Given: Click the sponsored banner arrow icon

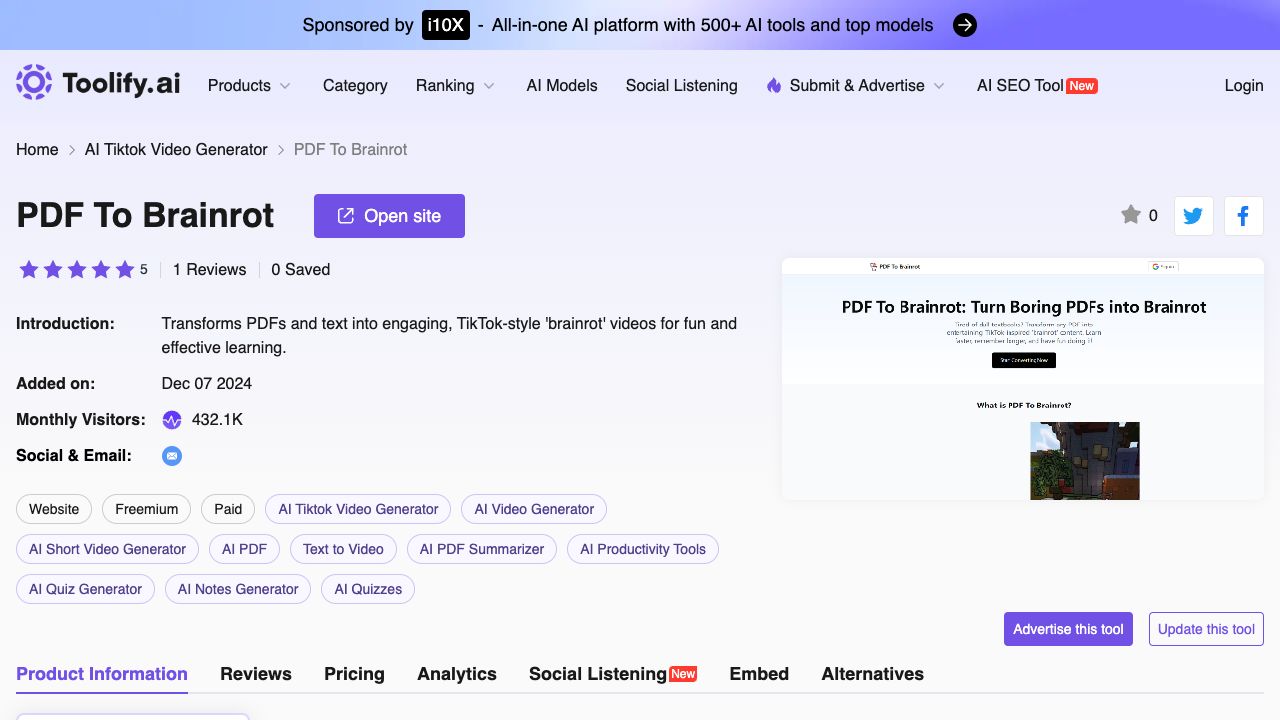Looking at the screenshot, I should 964,25.
